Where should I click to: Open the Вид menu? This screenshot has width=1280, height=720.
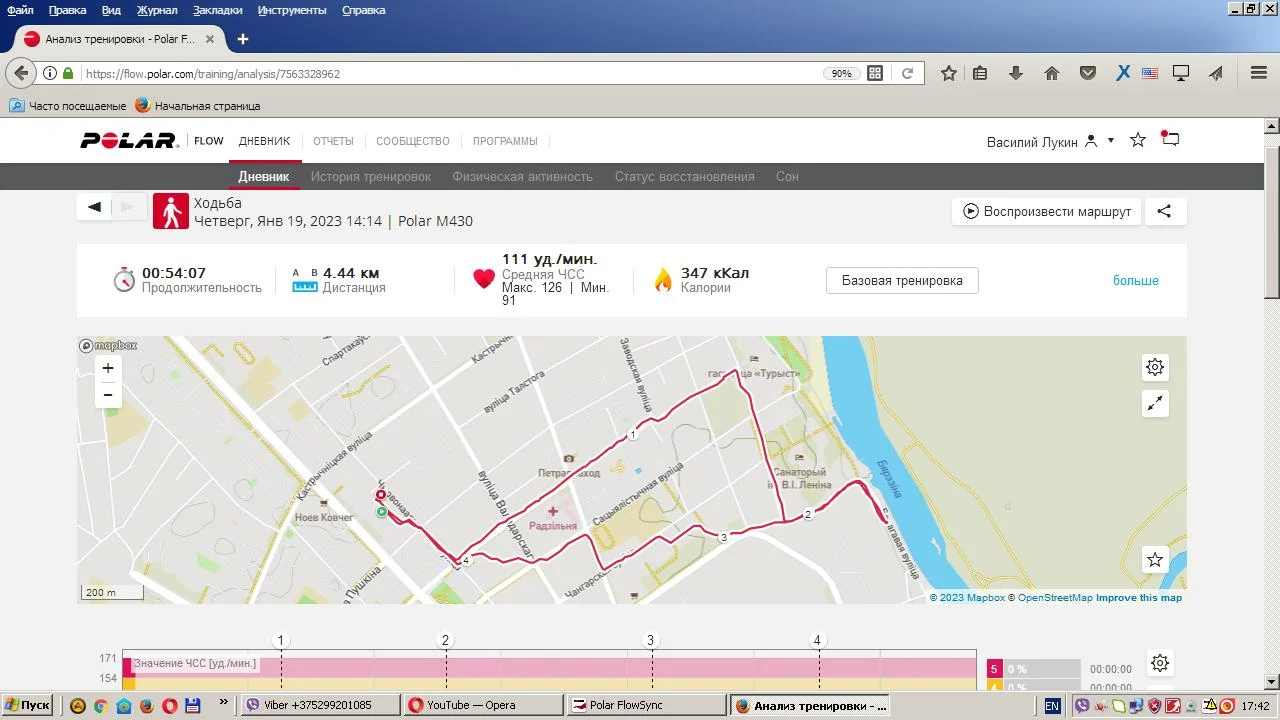(x=111, y=10)
